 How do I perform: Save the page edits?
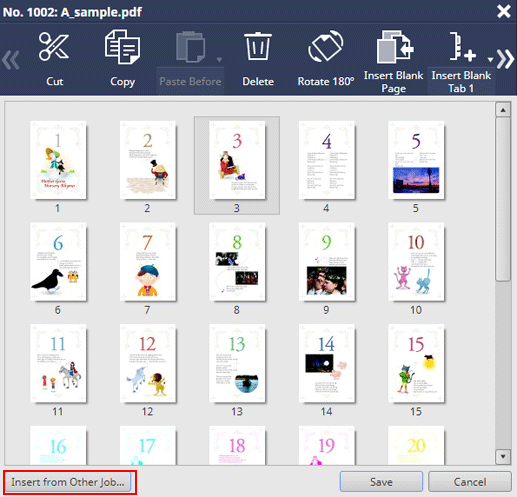pos(381,482)
